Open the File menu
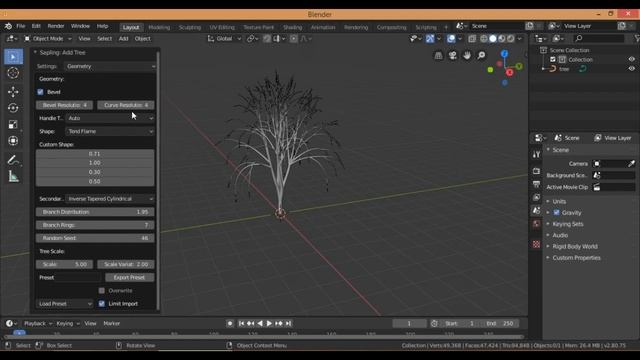The image size is (640, 360). [20, 26]
